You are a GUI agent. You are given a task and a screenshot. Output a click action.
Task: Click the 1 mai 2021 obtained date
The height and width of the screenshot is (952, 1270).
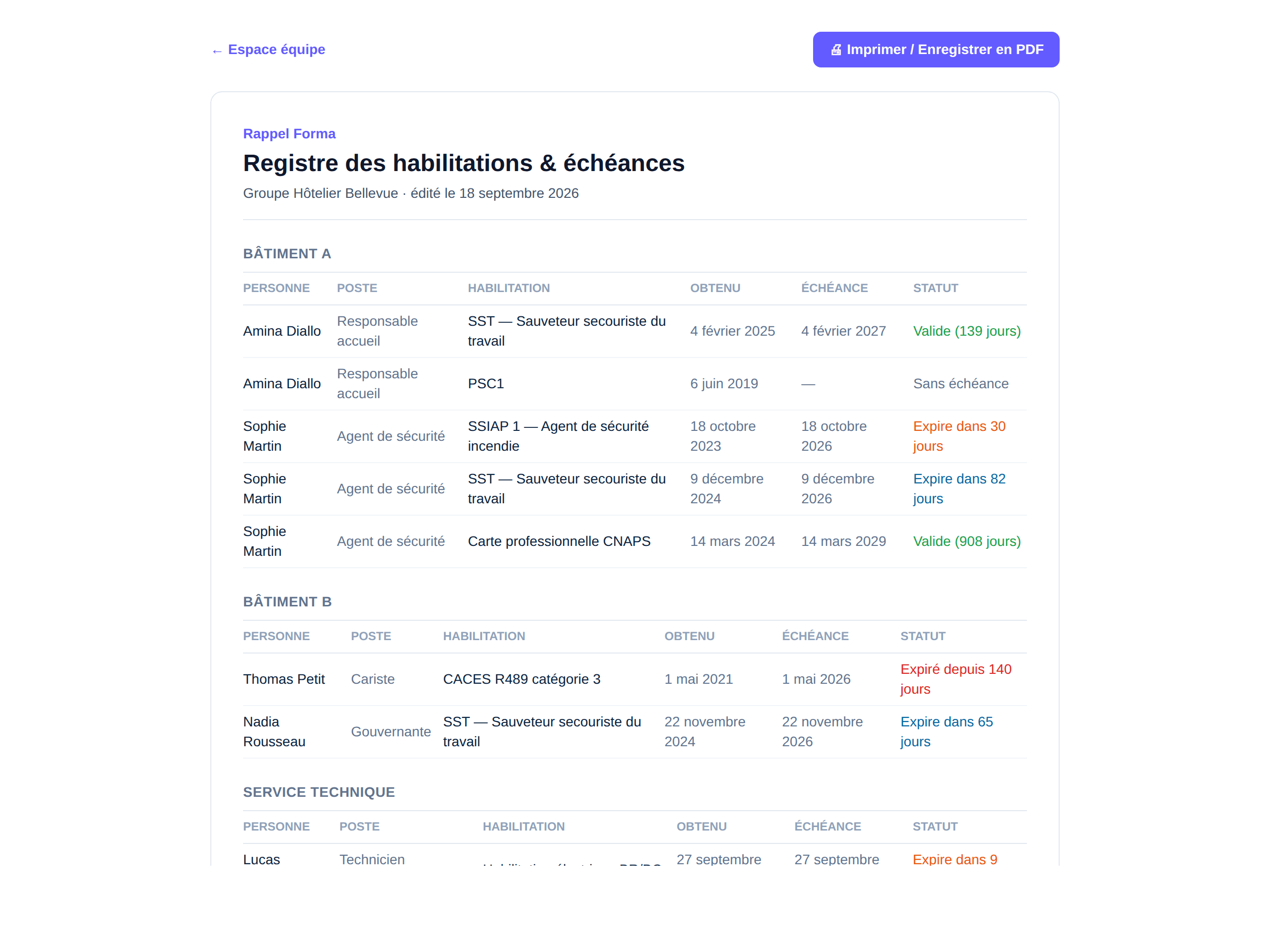[698, 679]
